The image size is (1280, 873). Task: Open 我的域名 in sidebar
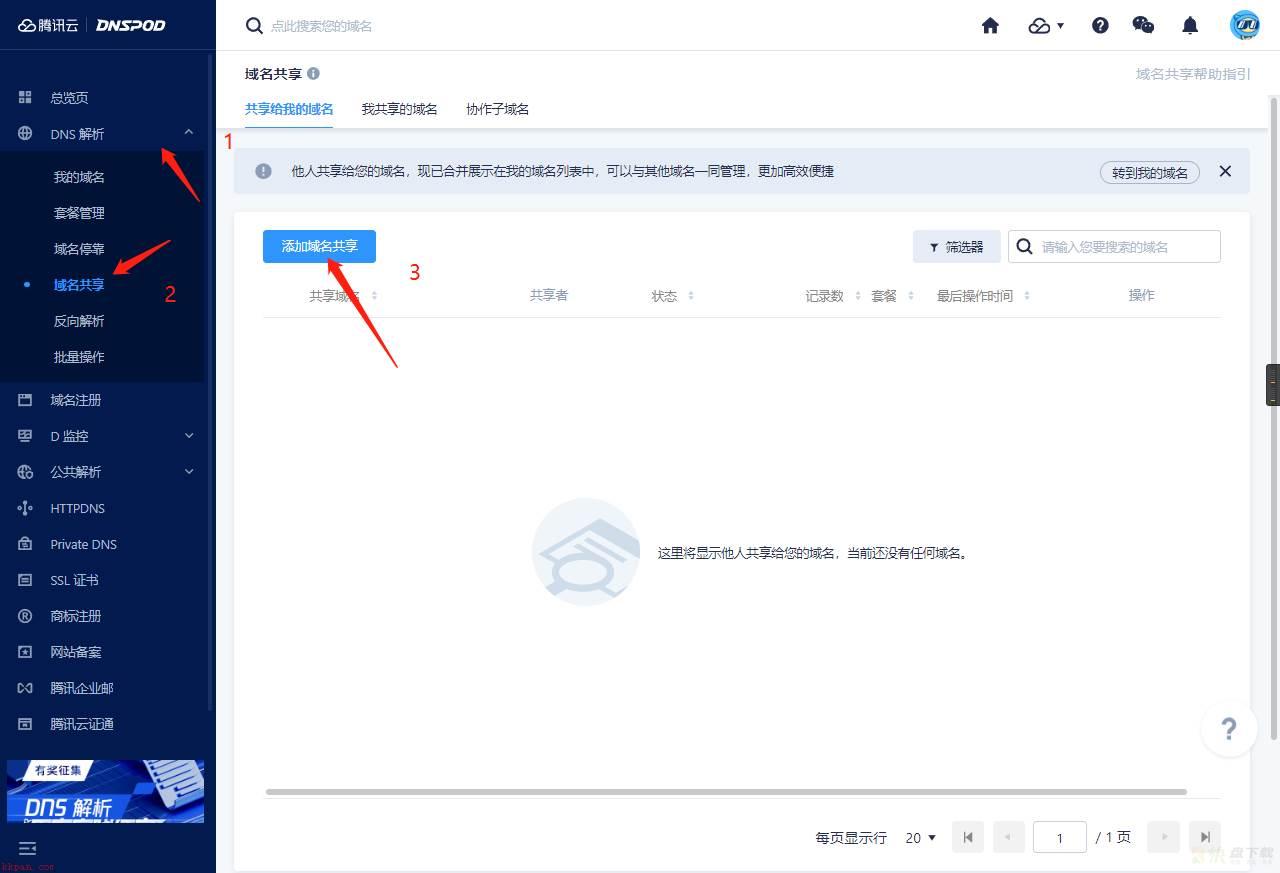[x=79, y=177]
